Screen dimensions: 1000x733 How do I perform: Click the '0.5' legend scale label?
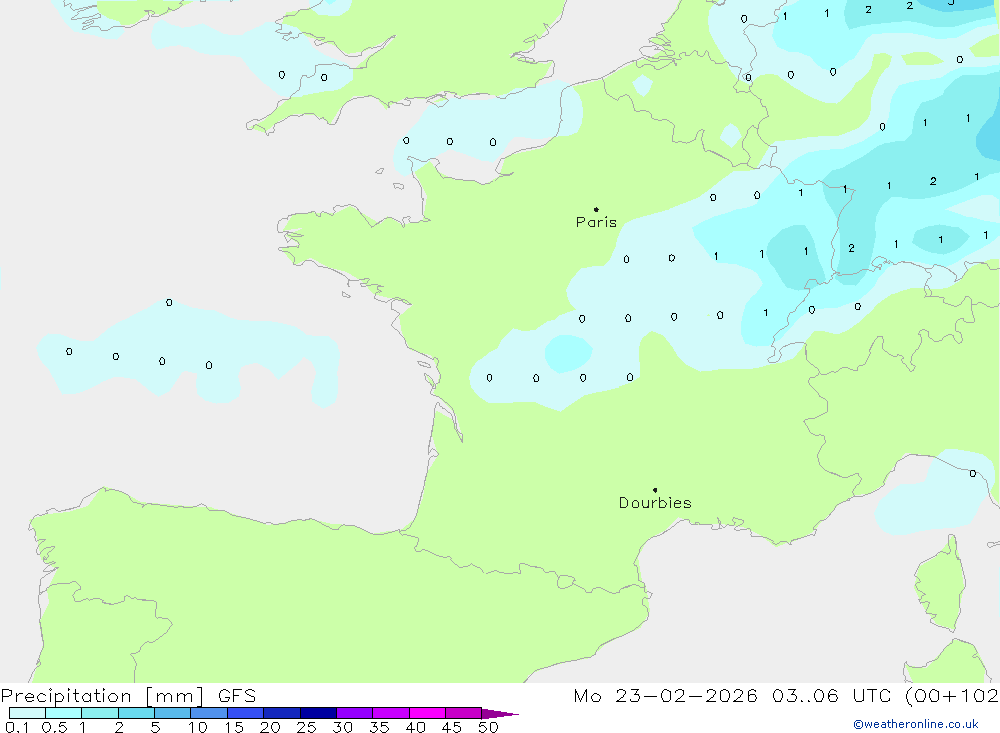tap(54, 727)
